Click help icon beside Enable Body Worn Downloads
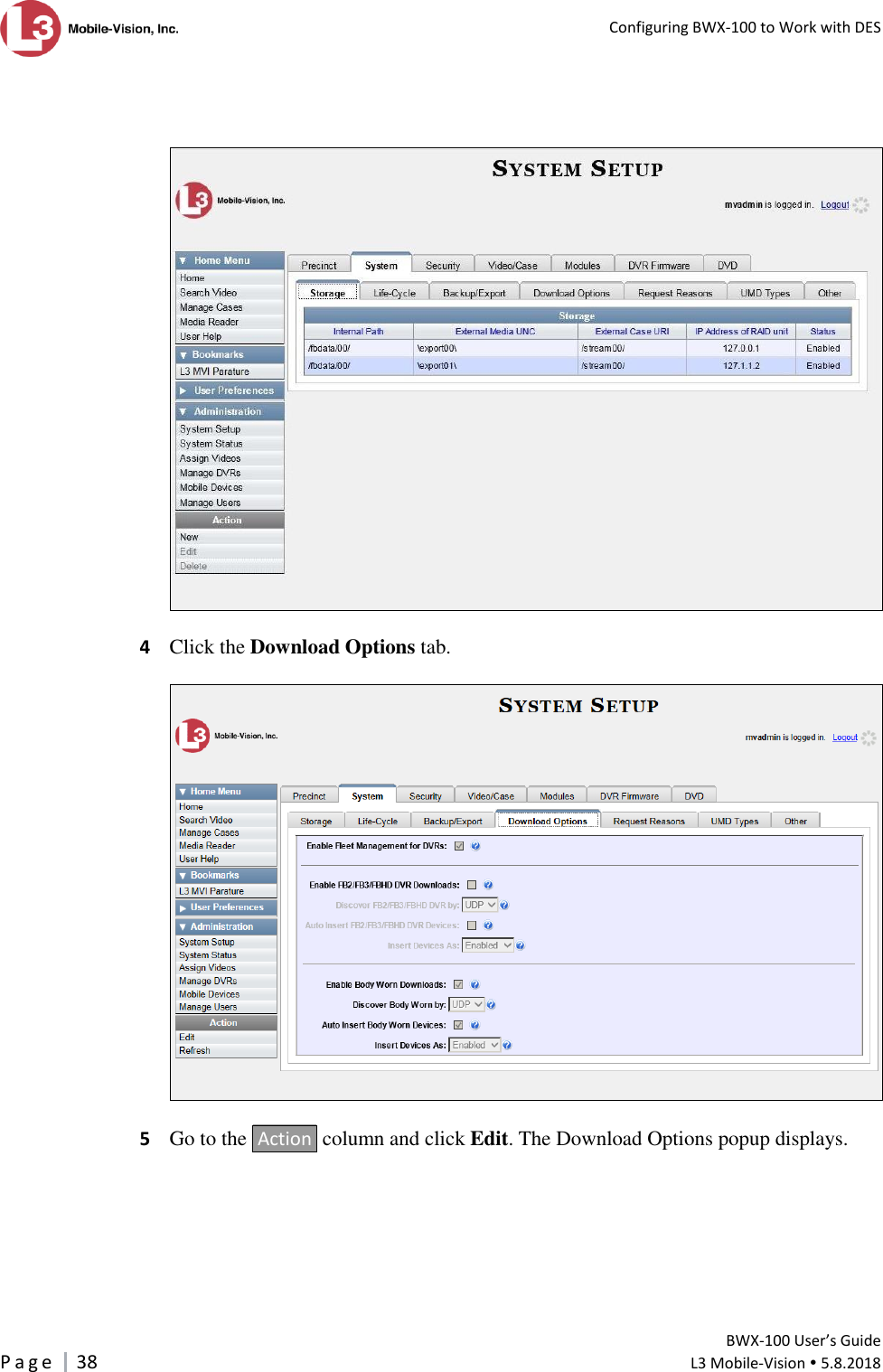This screenshot has height=1372, width=883. [x=474, y=984]
